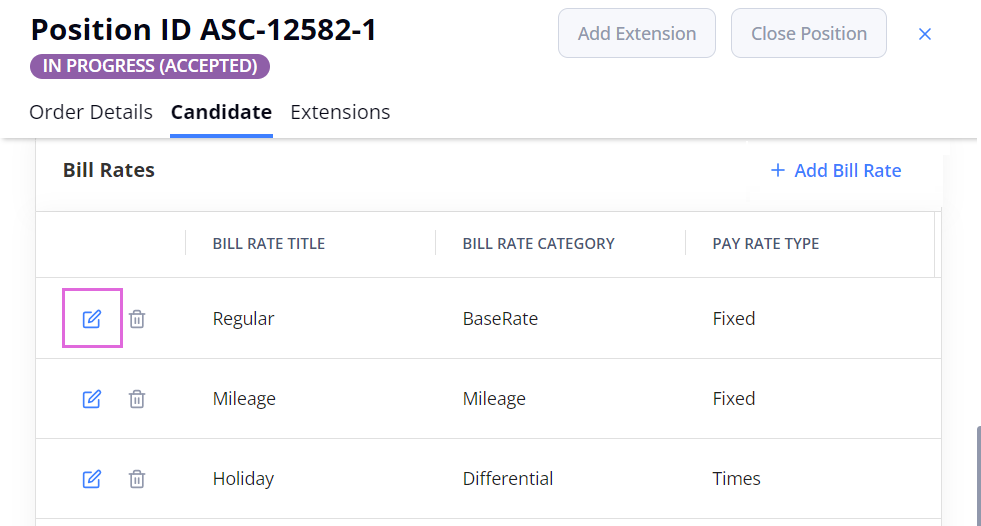Click the Add Extension button
Image resolution: width=981 pixels, height=526 pixels.
pyautogui.click(x=637, y=33)
